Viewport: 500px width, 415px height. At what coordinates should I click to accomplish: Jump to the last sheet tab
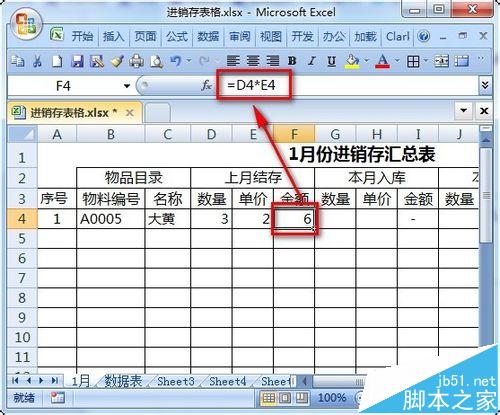[x=55, y=380]
